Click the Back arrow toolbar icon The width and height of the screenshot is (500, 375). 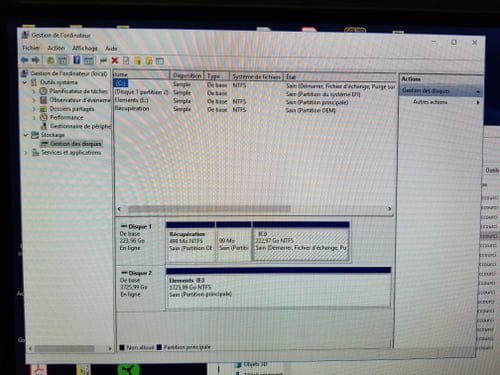24,60
